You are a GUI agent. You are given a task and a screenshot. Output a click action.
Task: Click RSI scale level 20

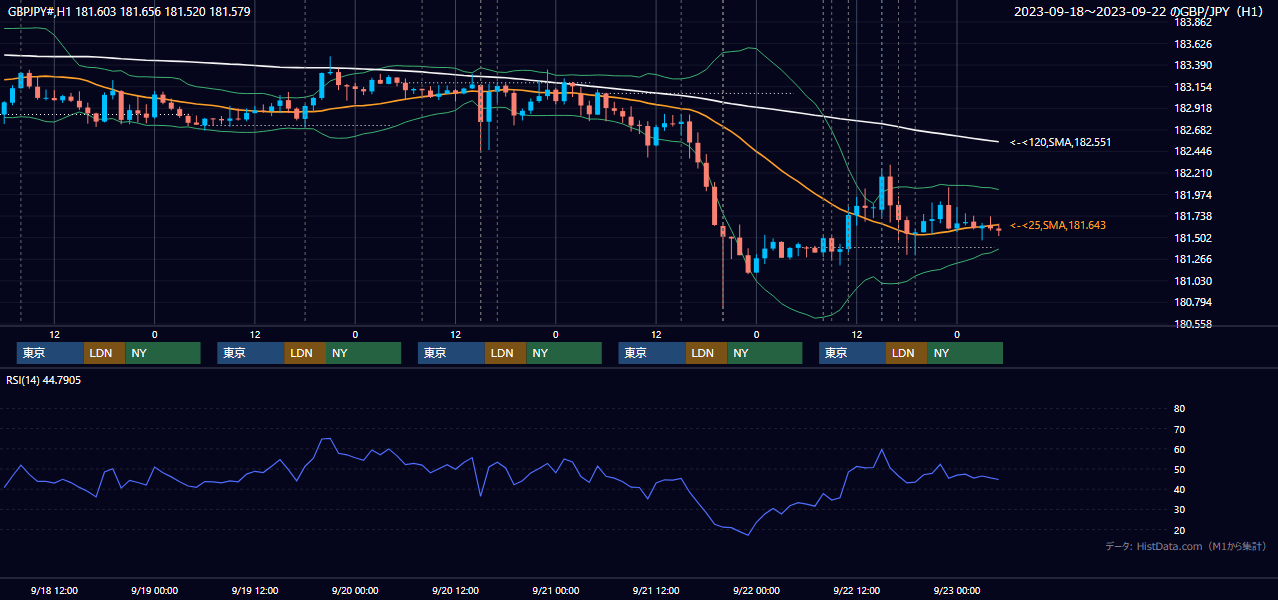pos(1179,530)
